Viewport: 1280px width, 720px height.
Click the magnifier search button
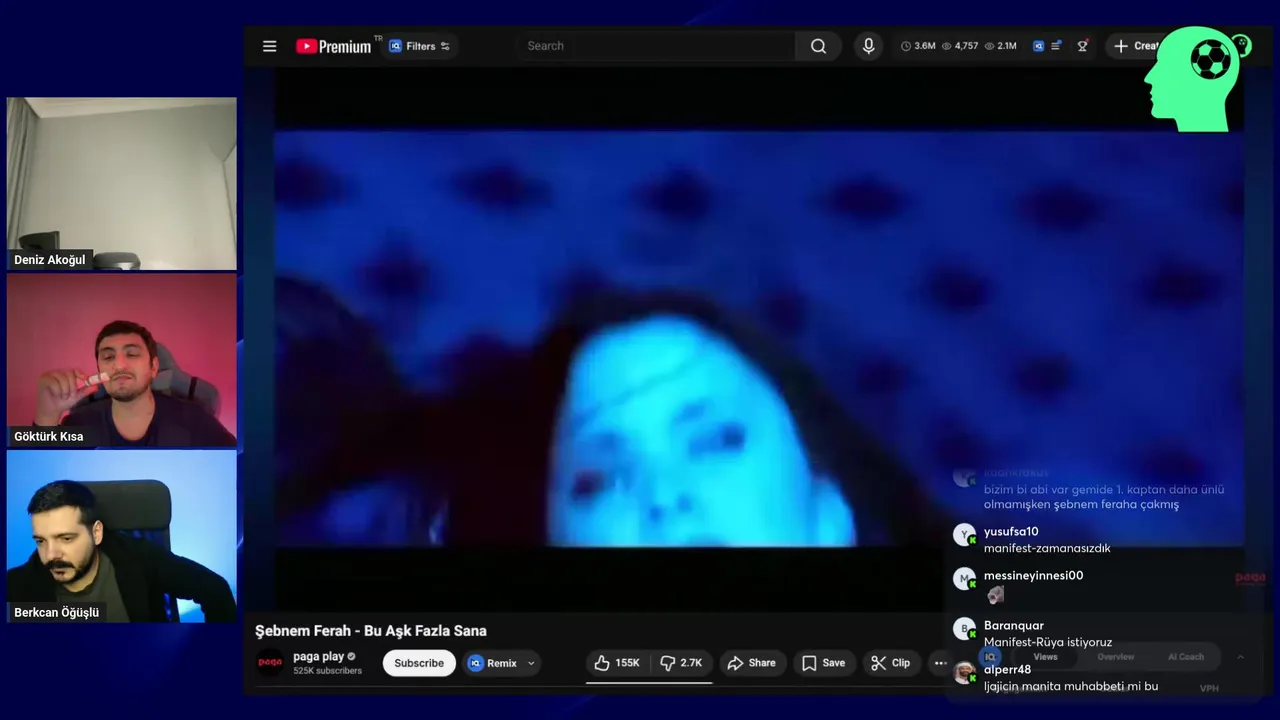coord(818,46)
